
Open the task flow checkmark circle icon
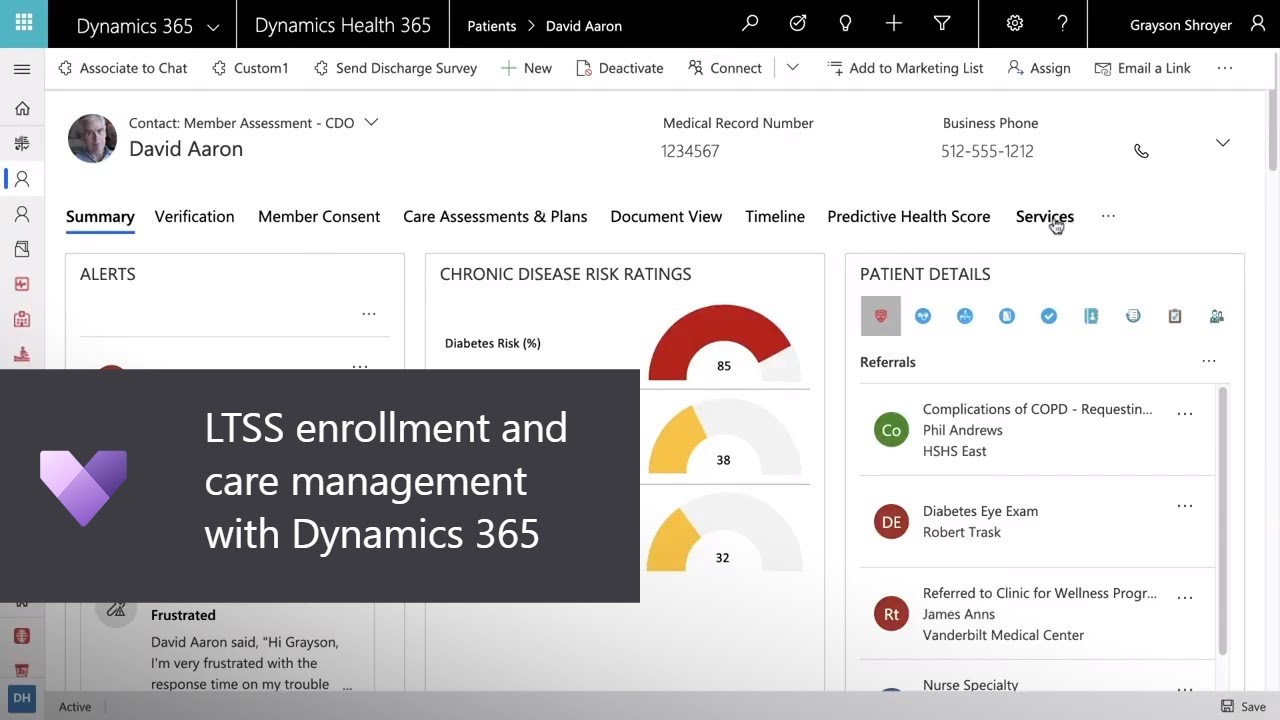[x=798, y=24]
